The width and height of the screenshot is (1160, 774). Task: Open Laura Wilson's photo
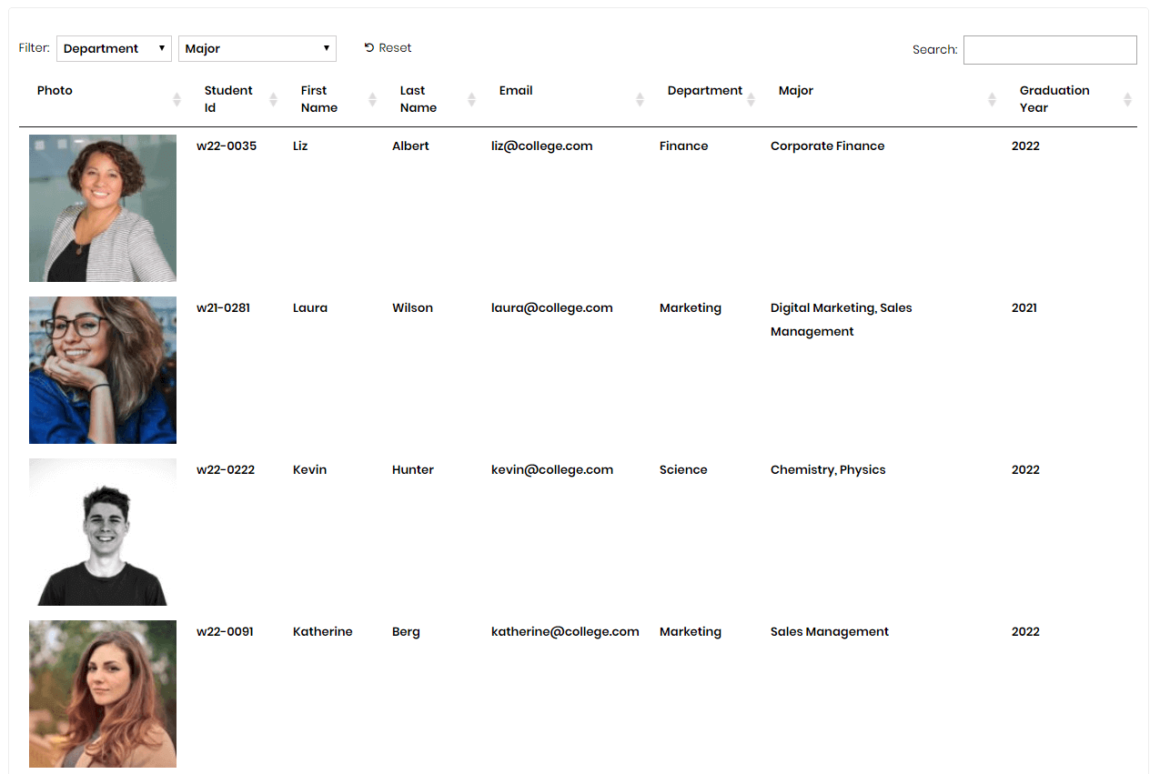tap(103, 370)
